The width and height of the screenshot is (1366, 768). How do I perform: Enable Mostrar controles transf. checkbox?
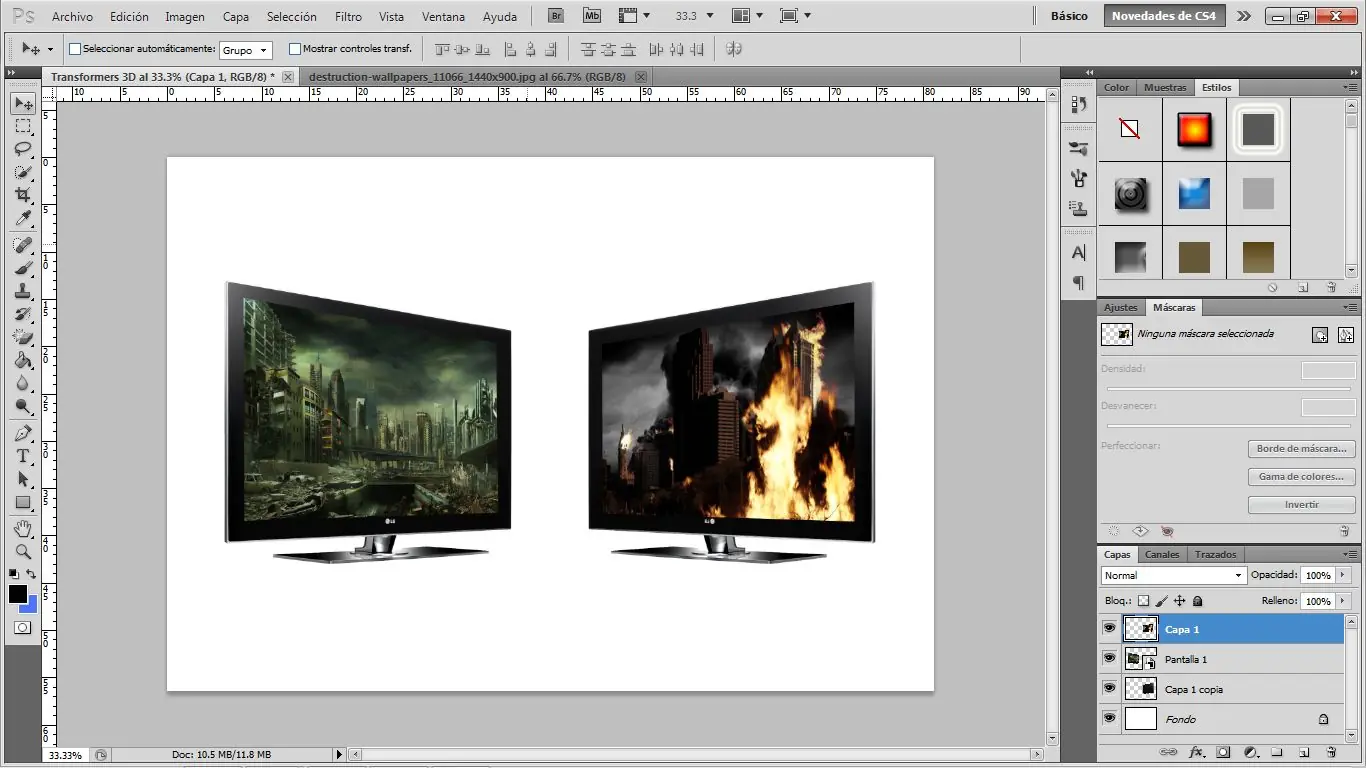295,49
